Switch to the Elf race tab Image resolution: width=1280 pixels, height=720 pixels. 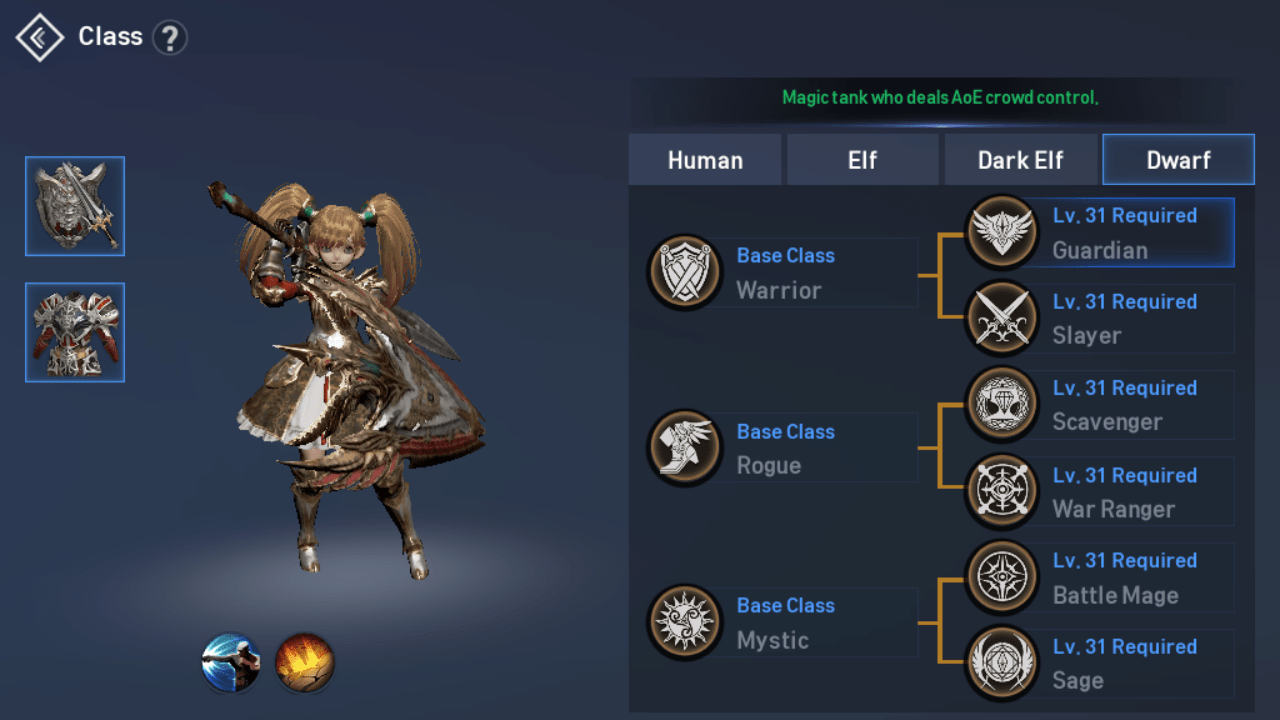(863, 160)
